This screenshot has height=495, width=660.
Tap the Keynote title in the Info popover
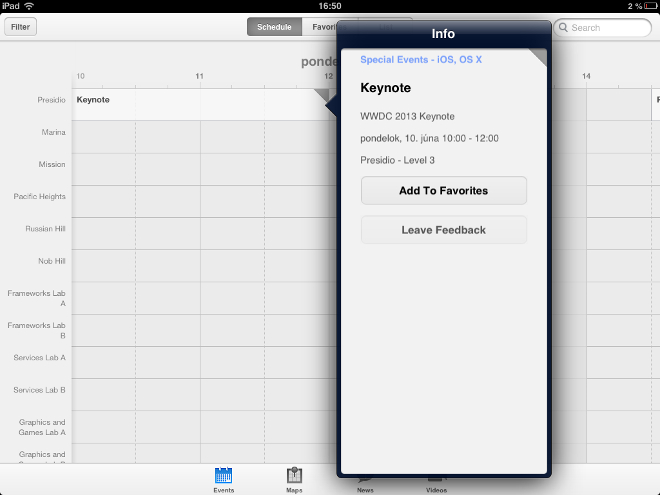coord(386,88)
